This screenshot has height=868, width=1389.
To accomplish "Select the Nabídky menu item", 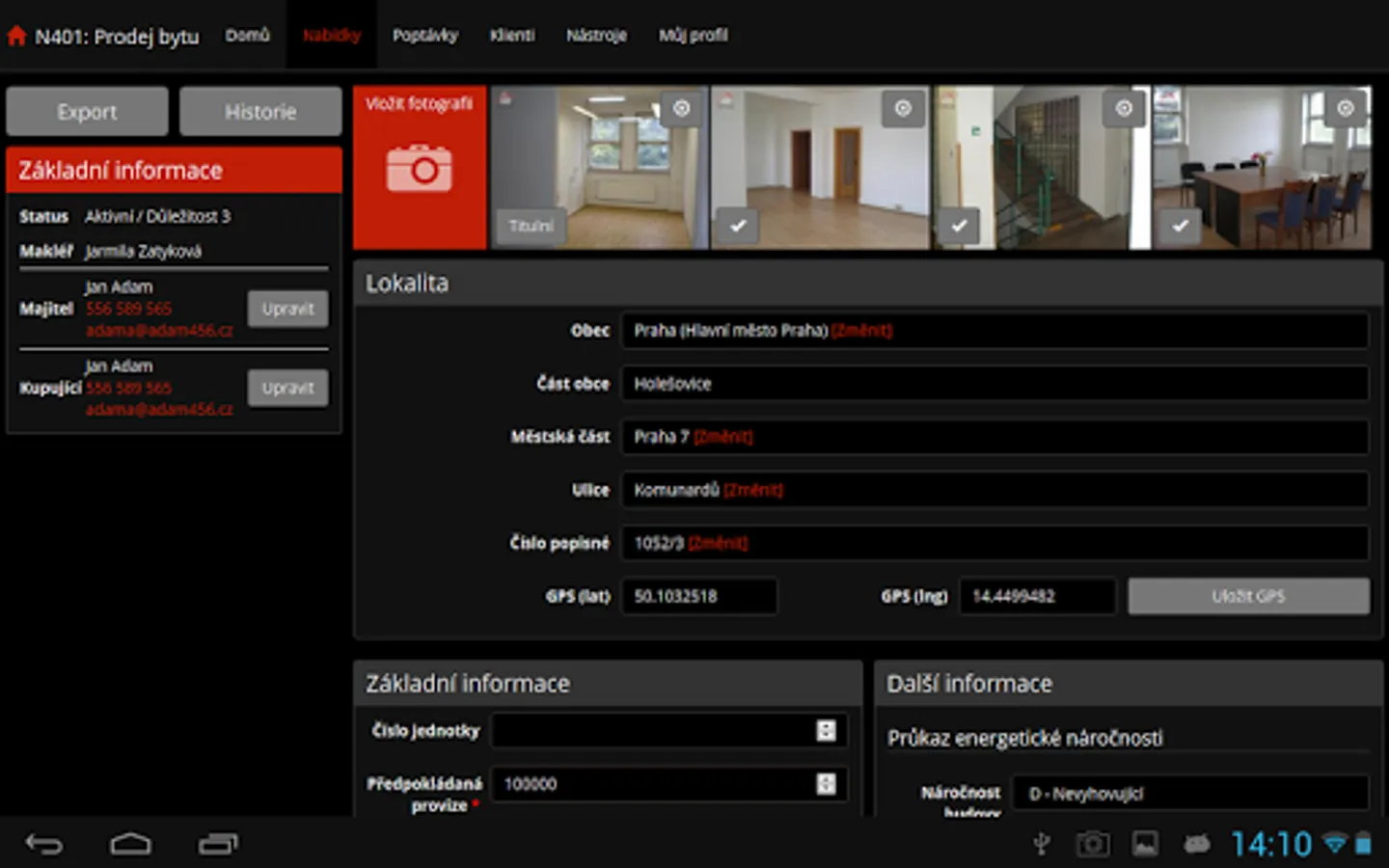I will tap(332, 36).
